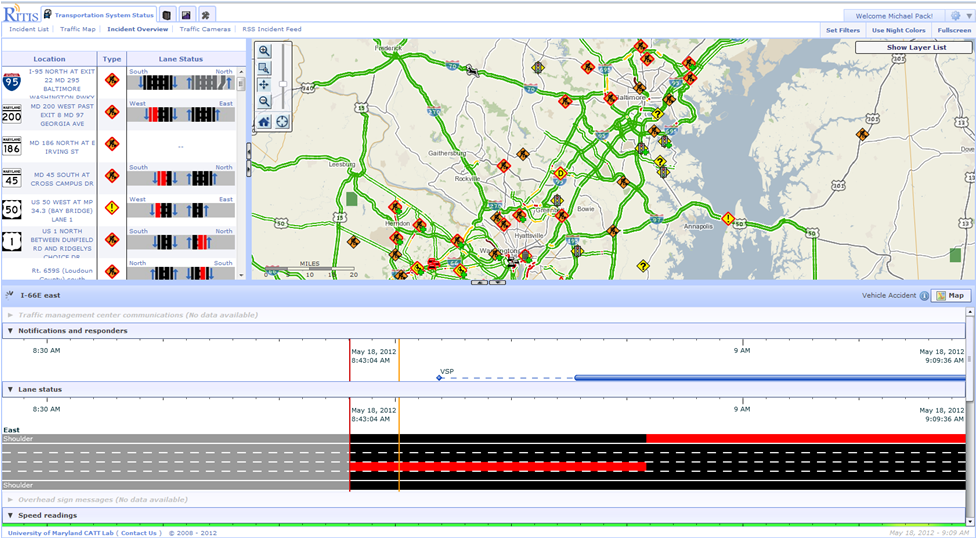This screenshot has height=539, width=977.
Task: Open the Incident List tab
Action: coord(29,29)
